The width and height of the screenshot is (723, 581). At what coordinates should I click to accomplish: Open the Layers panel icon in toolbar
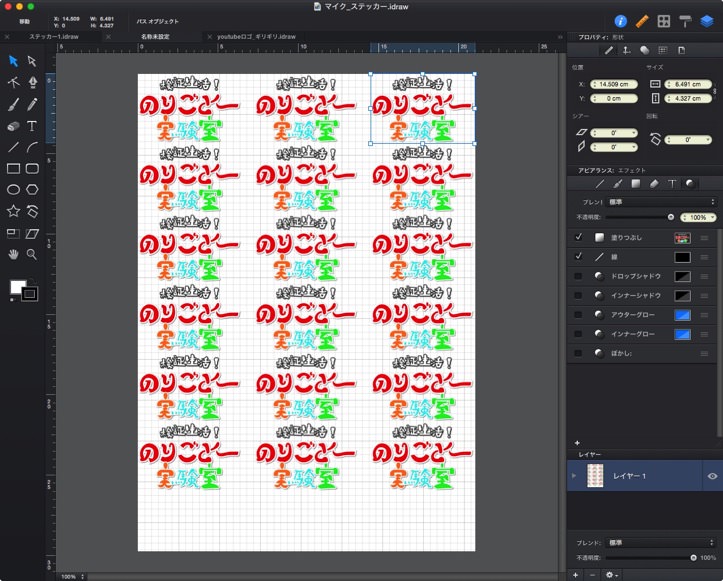pyautogui.click(x=706, y=20)
